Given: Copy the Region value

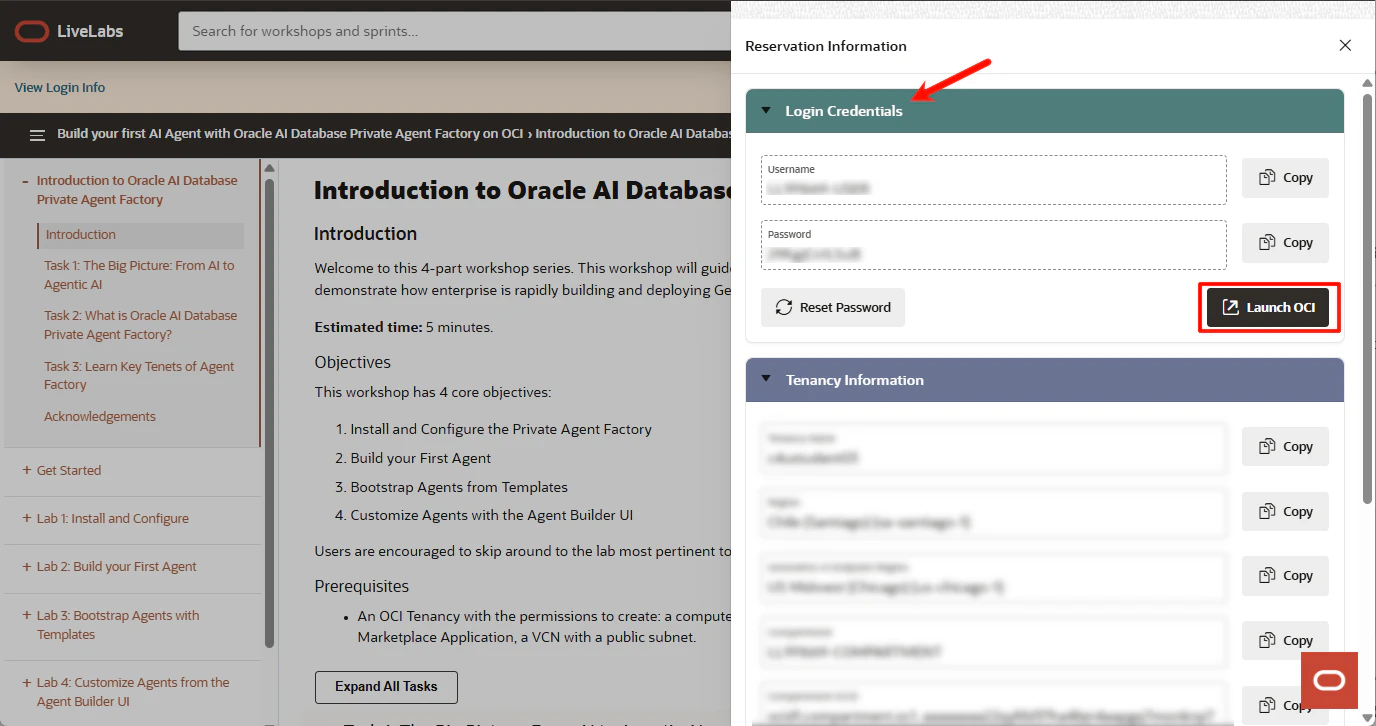Looking at the screenshot, I should (x=1285, y=512).
